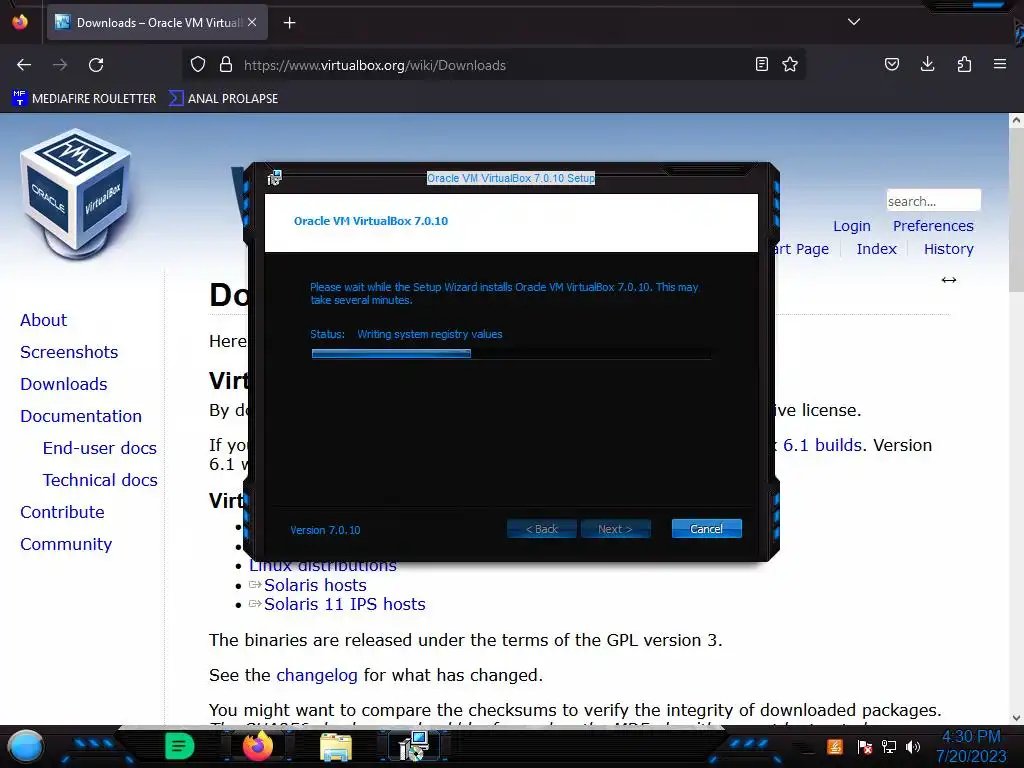Open the shield tracking protection icon

[198, 64]
